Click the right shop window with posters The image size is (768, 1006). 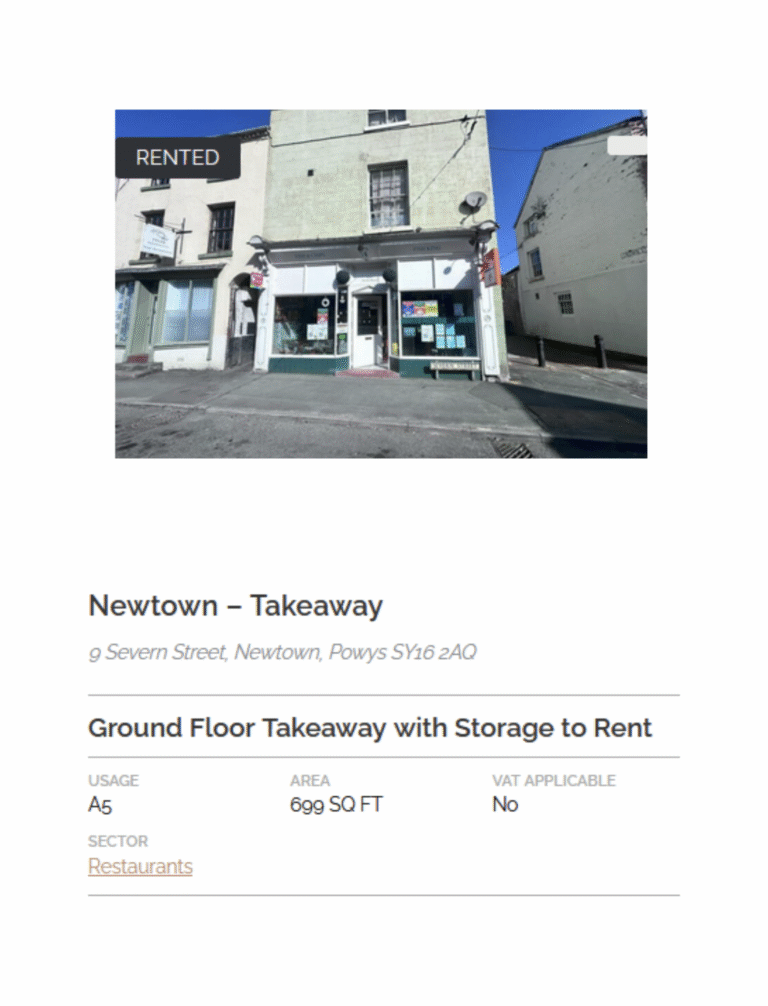click(x=438, y=326)
